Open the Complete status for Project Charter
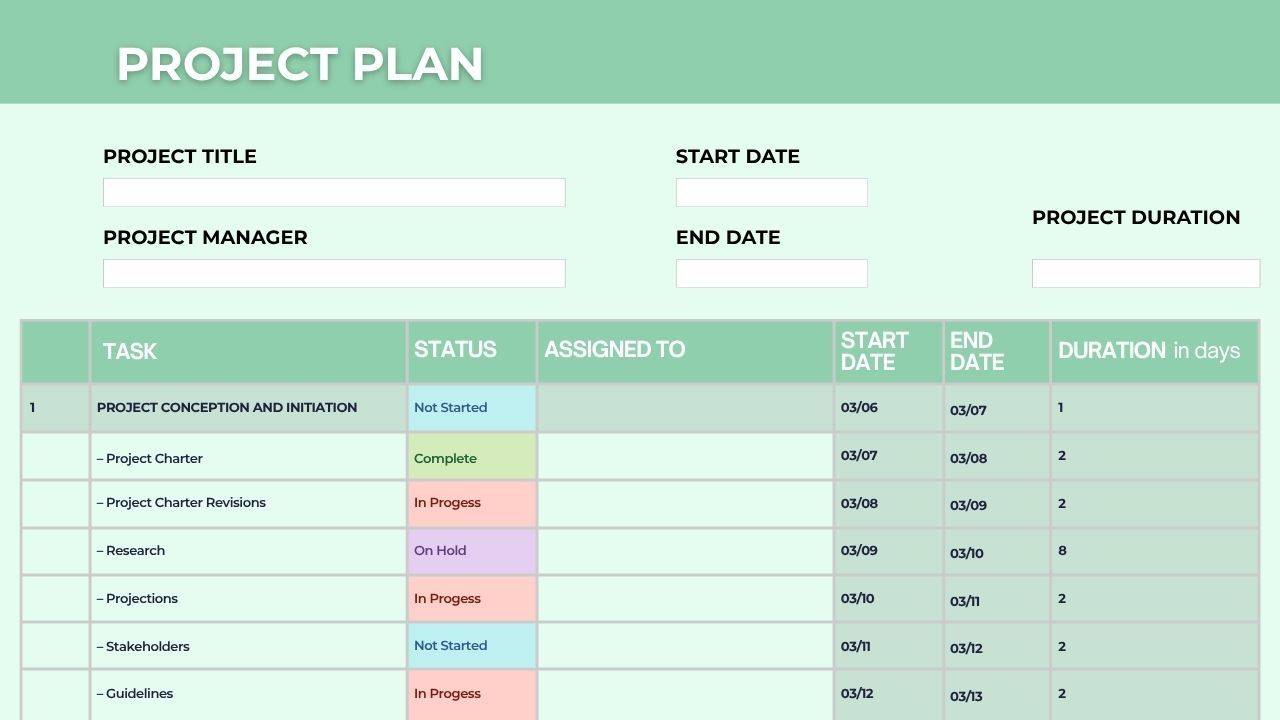The height and width of the screenshot is (720, 1280). pos(472,456)
